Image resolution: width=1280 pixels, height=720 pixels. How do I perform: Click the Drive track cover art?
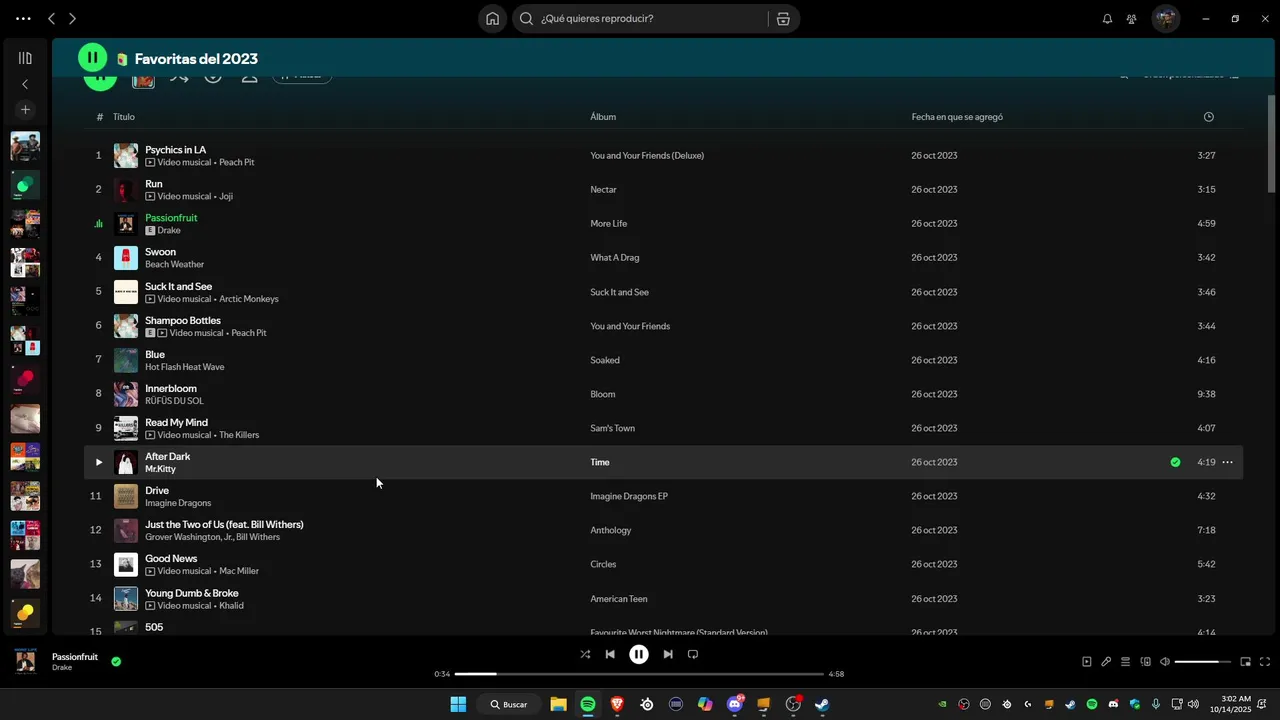[x=126, y=496]
